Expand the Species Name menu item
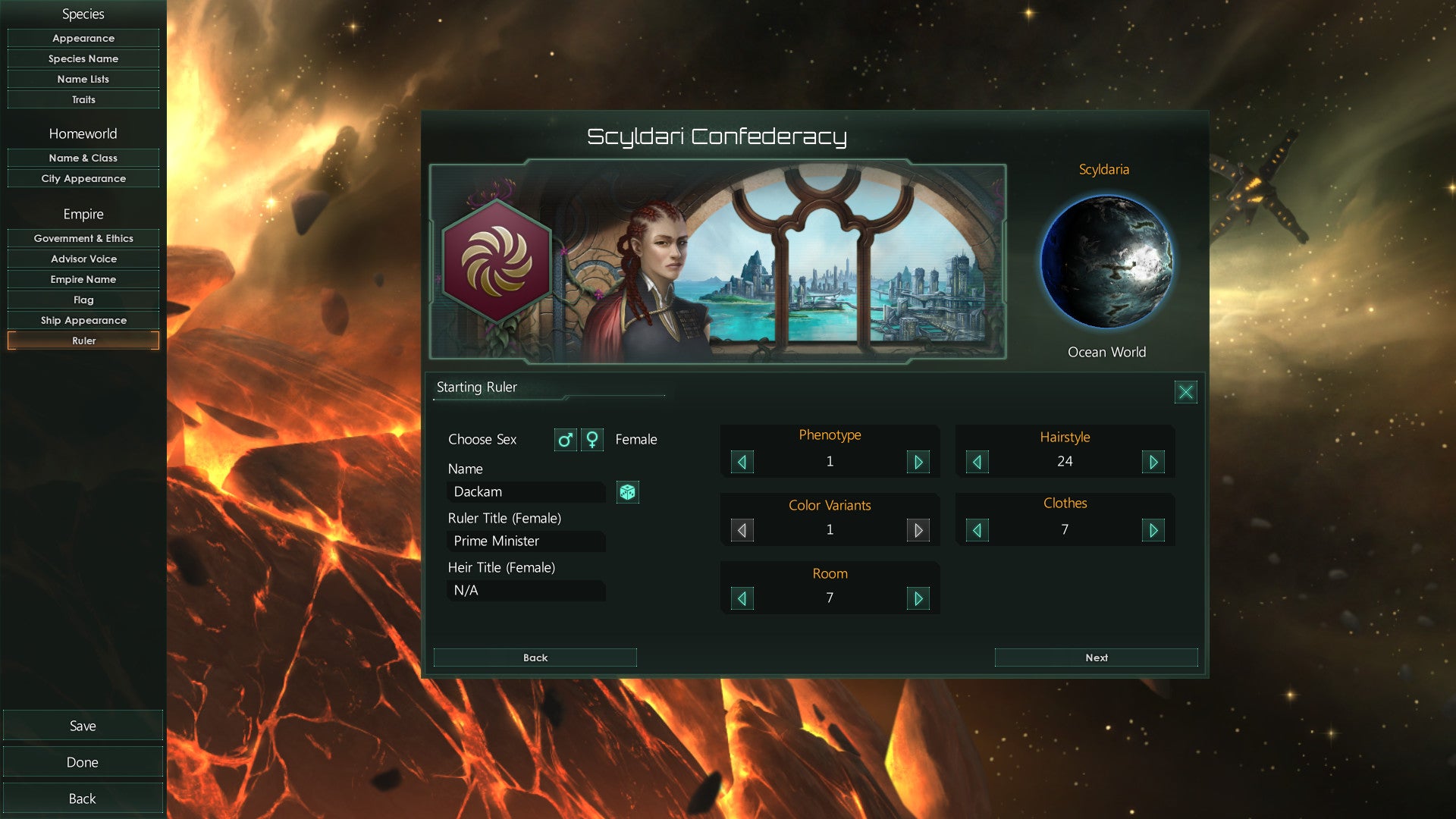The height and width of the screenshot is (819, 1456). click(x=82, y=58)
